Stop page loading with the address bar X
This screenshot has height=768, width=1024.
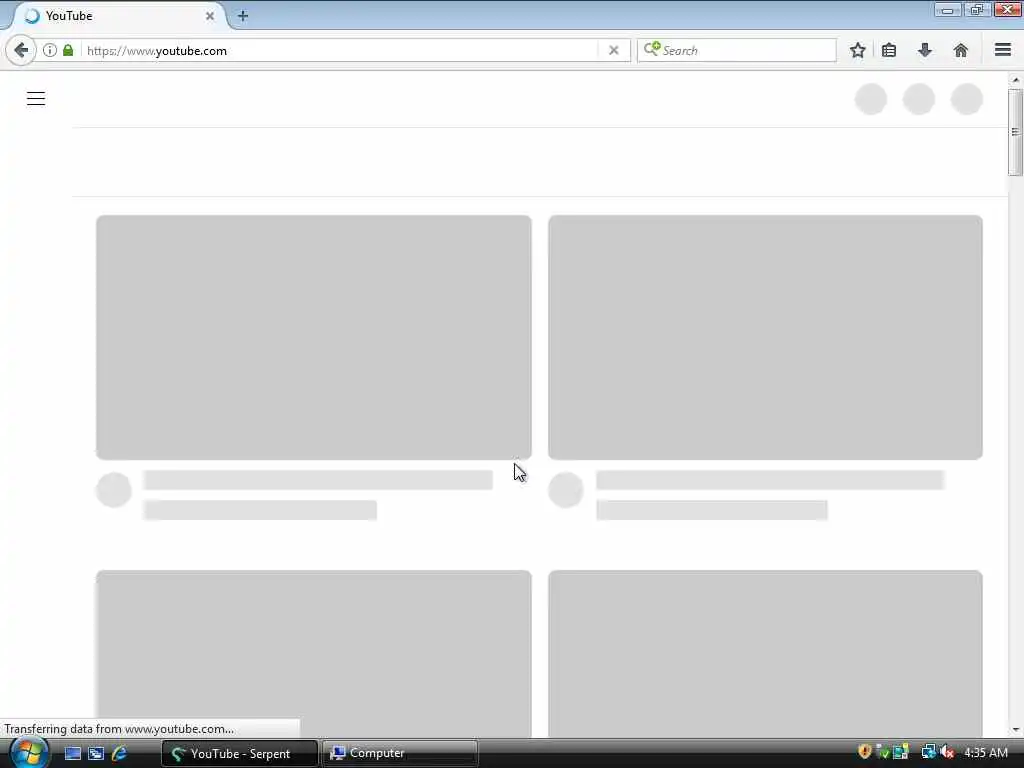613,50
